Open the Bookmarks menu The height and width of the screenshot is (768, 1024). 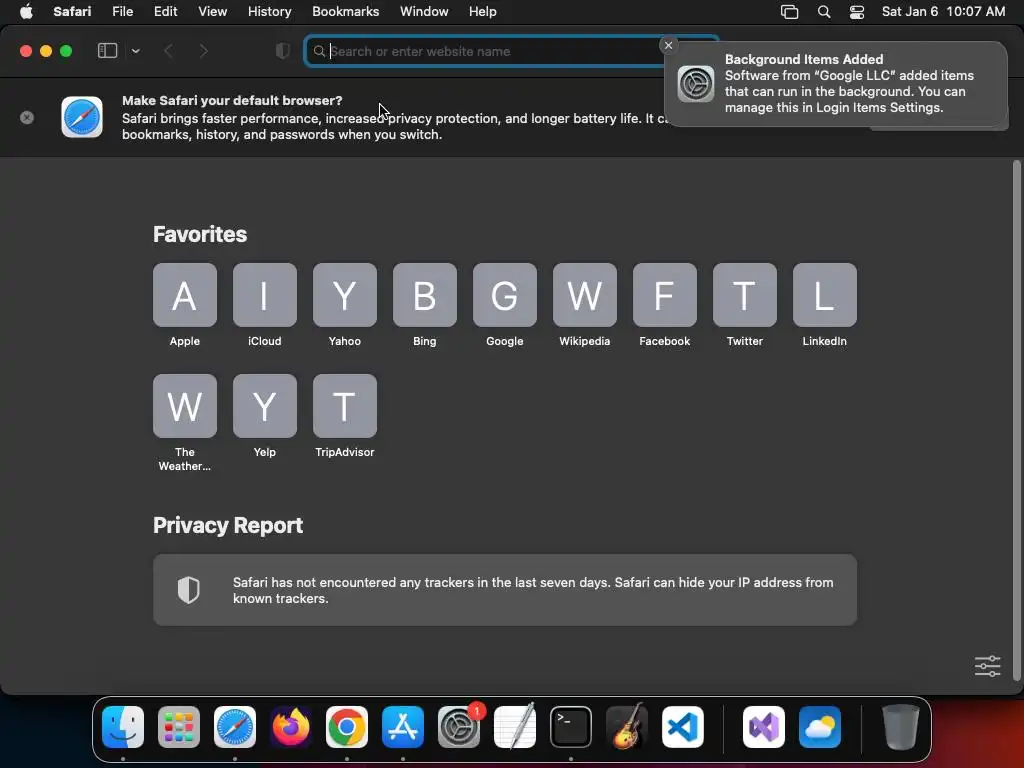(345, 11)
